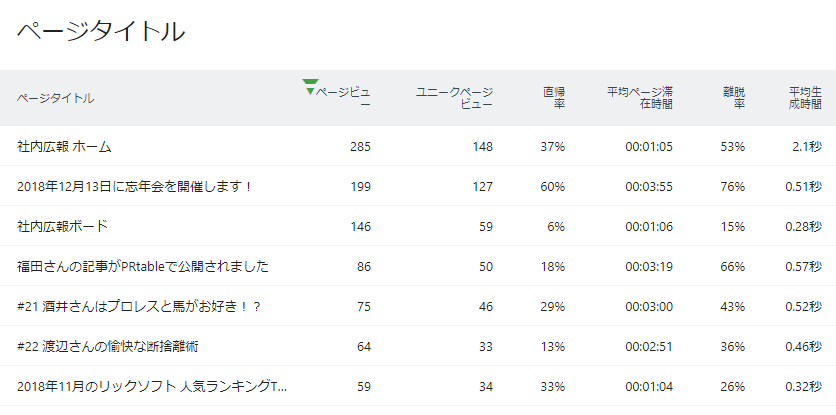
Task: Sort by ページビュー column header
Action: click(343, 98)
